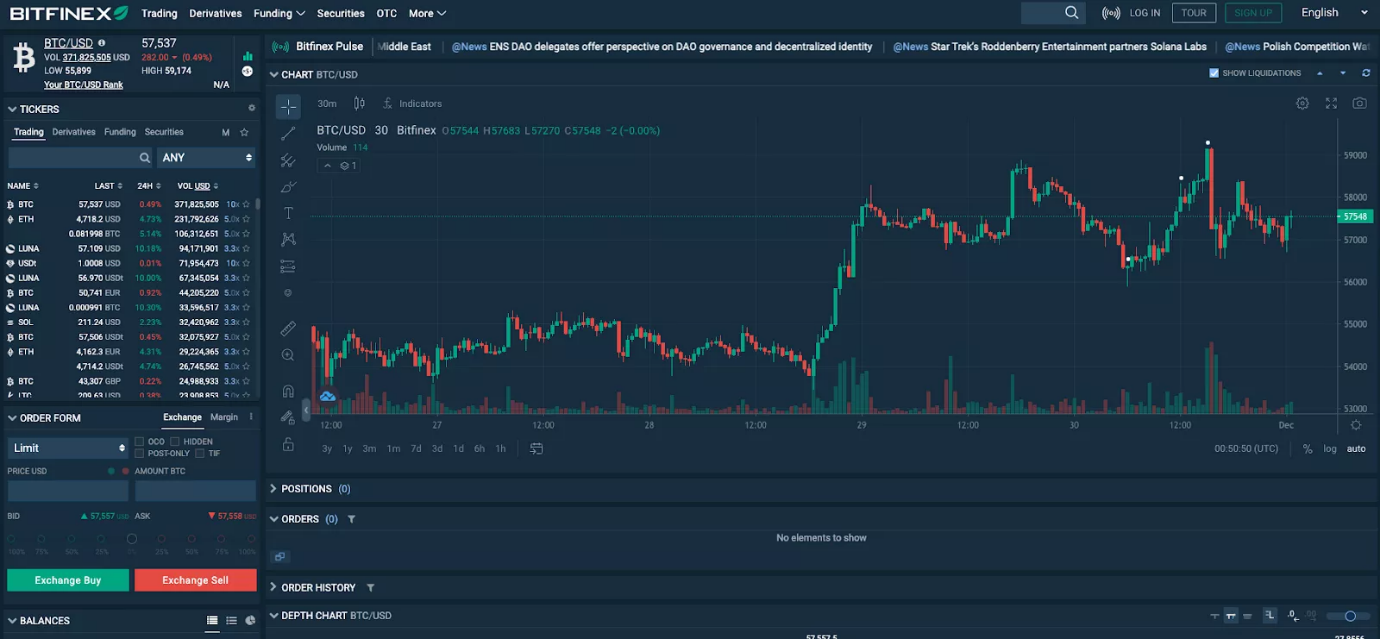Open OTC in top navigation
This screenshot has width=1380, height=639.
(x=387, y=13)
